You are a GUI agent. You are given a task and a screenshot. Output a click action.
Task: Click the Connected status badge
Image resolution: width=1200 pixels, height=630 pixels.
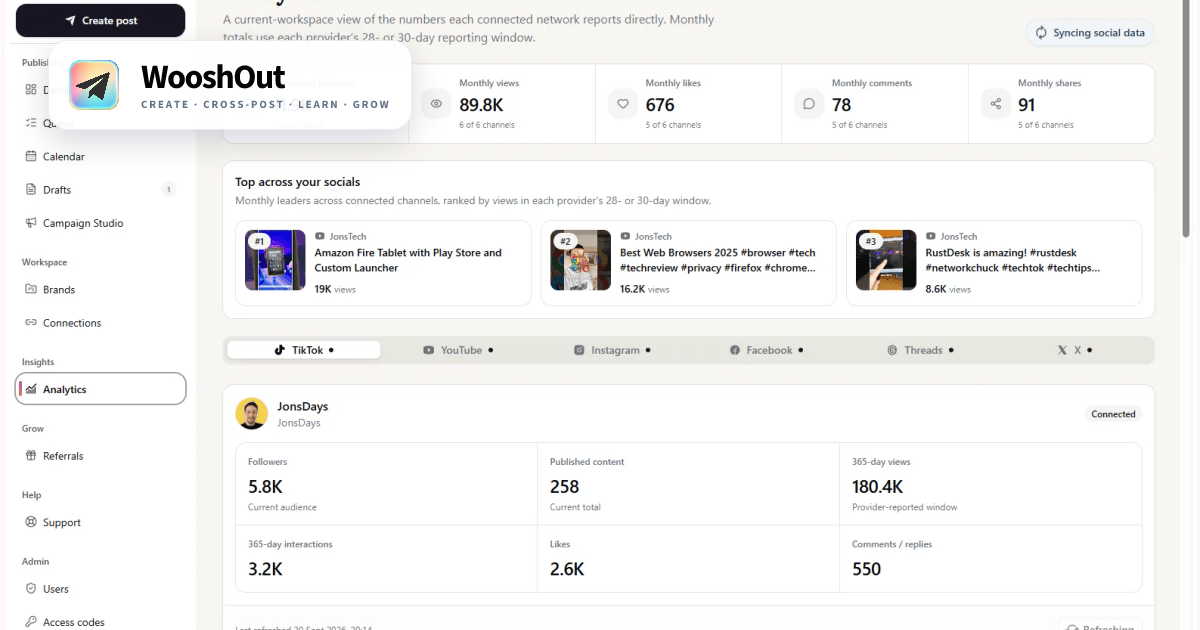click(x=1113, y=414)
